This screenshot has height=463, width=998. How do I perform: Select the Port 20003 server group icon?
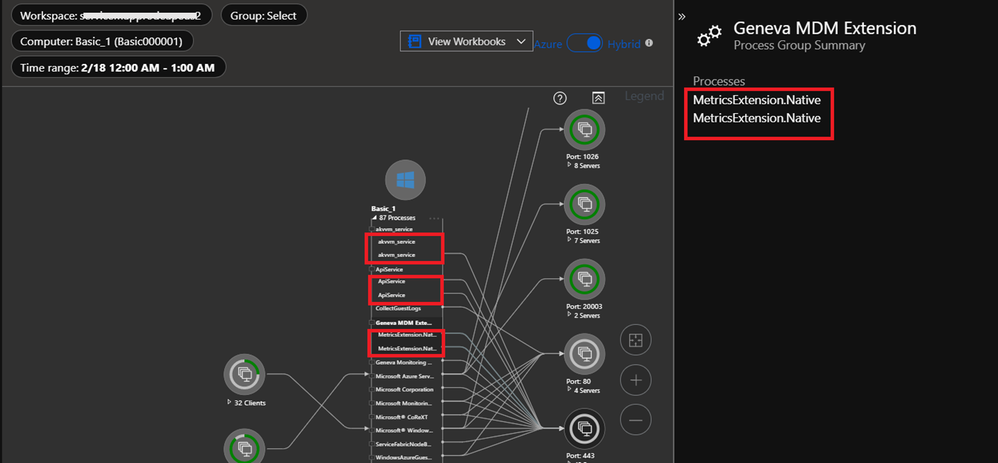[584, 280]
